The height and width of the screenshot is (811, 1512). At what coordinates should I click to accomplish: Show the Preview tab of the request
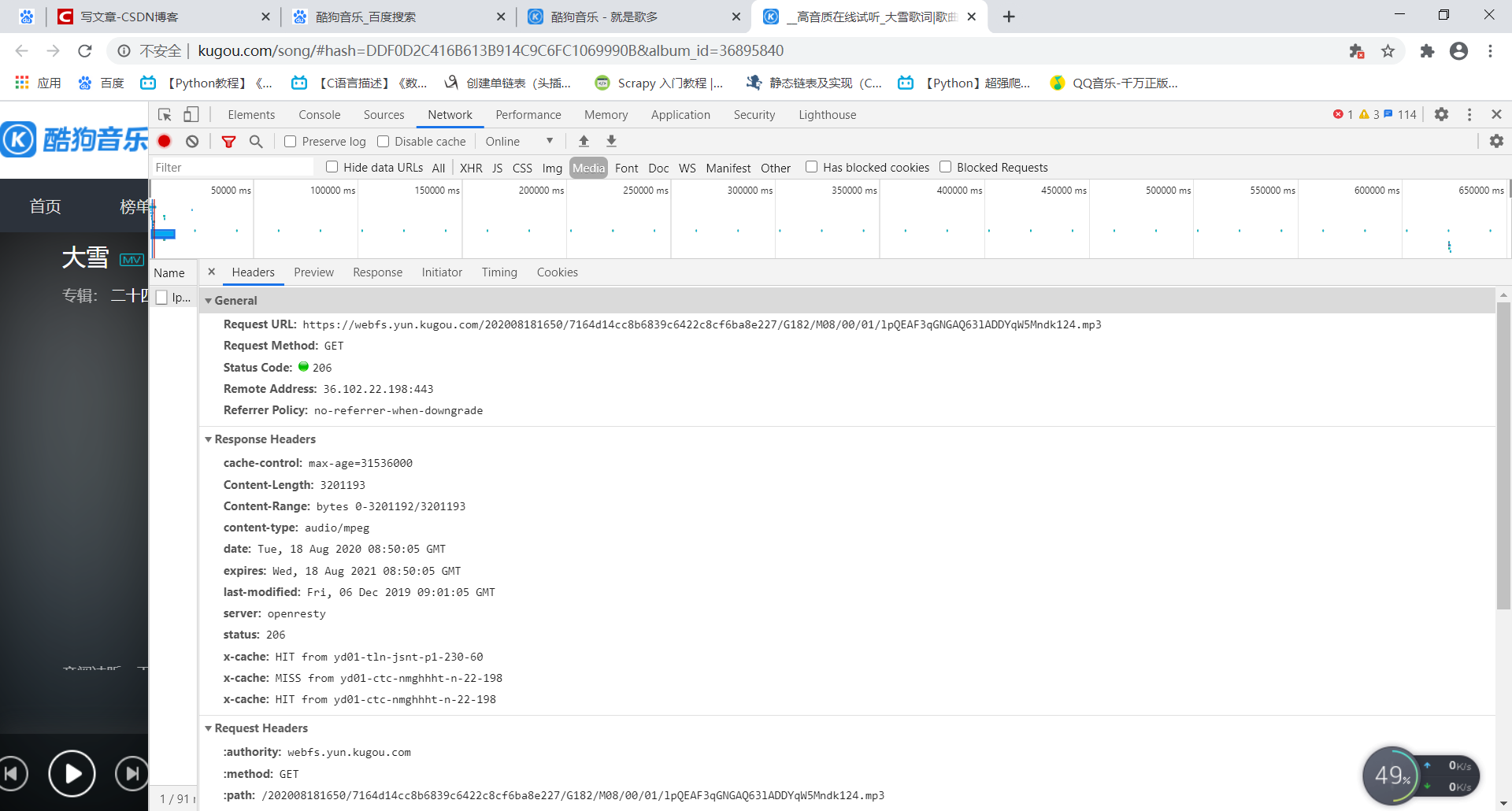point(313,272)
